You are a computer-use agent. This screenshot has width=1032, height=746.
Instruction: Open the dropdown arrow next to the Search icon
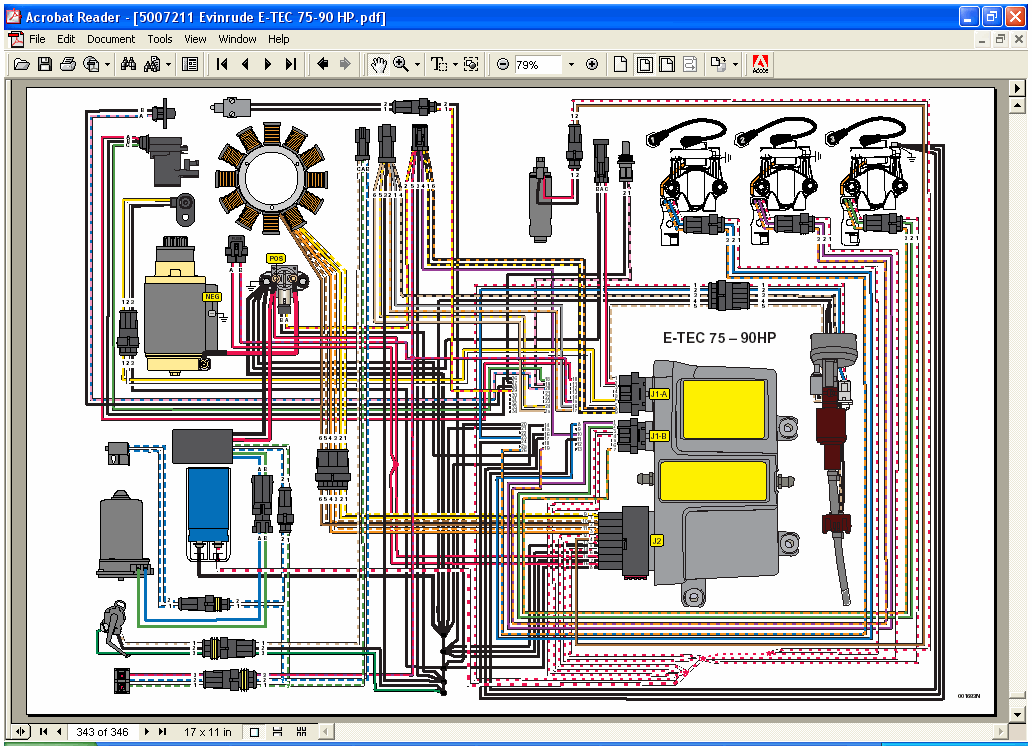[x=168, y=65]
